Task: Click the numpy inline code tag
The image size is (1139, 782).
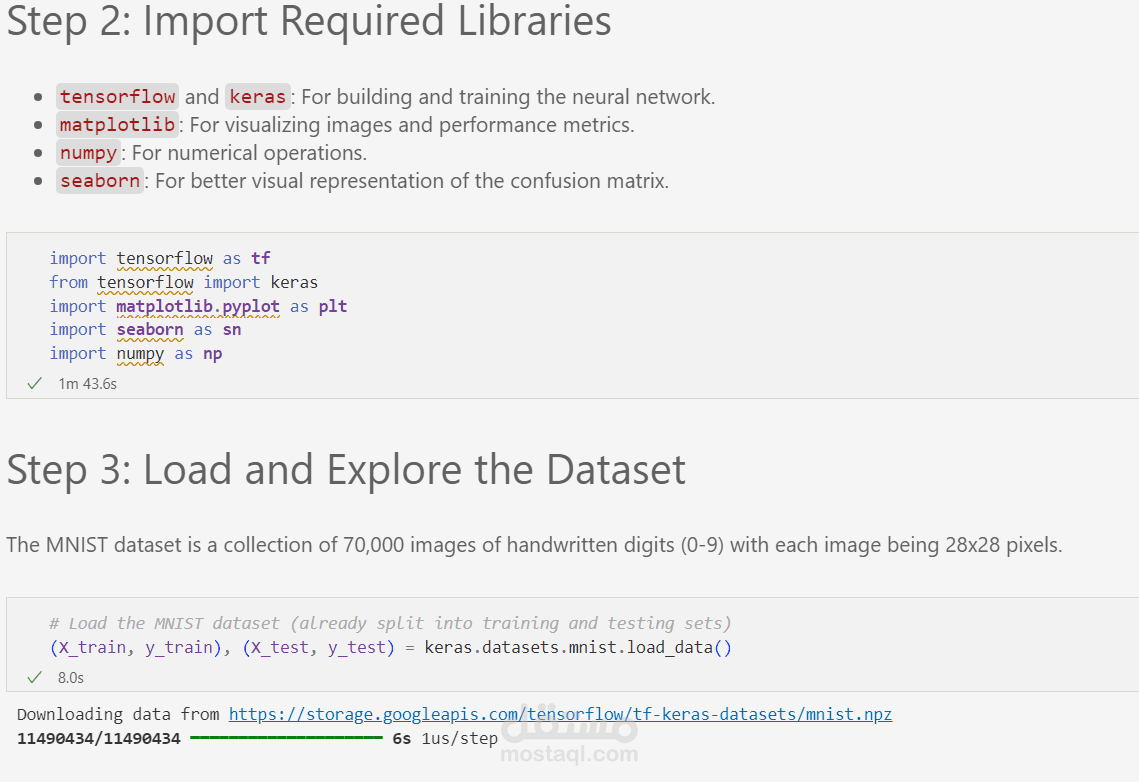Action: [x=88, y=153]
